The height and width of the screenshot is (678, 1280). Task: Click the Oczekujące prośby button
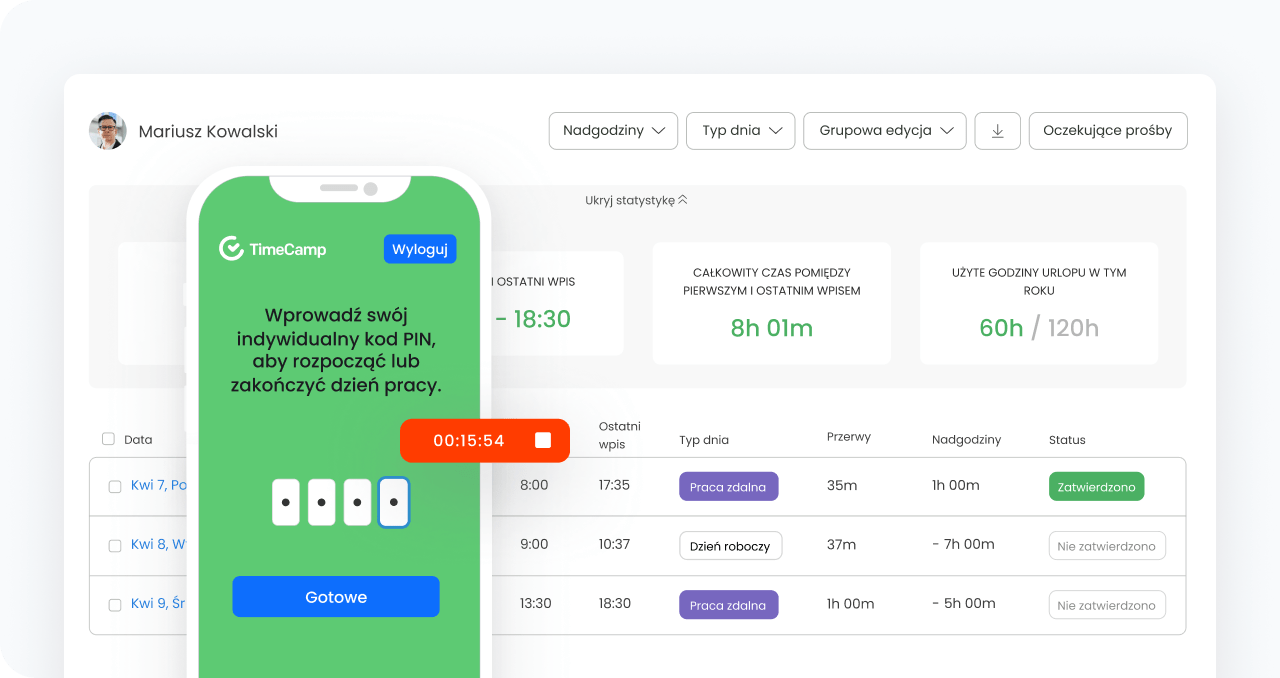click(1108, 131)
